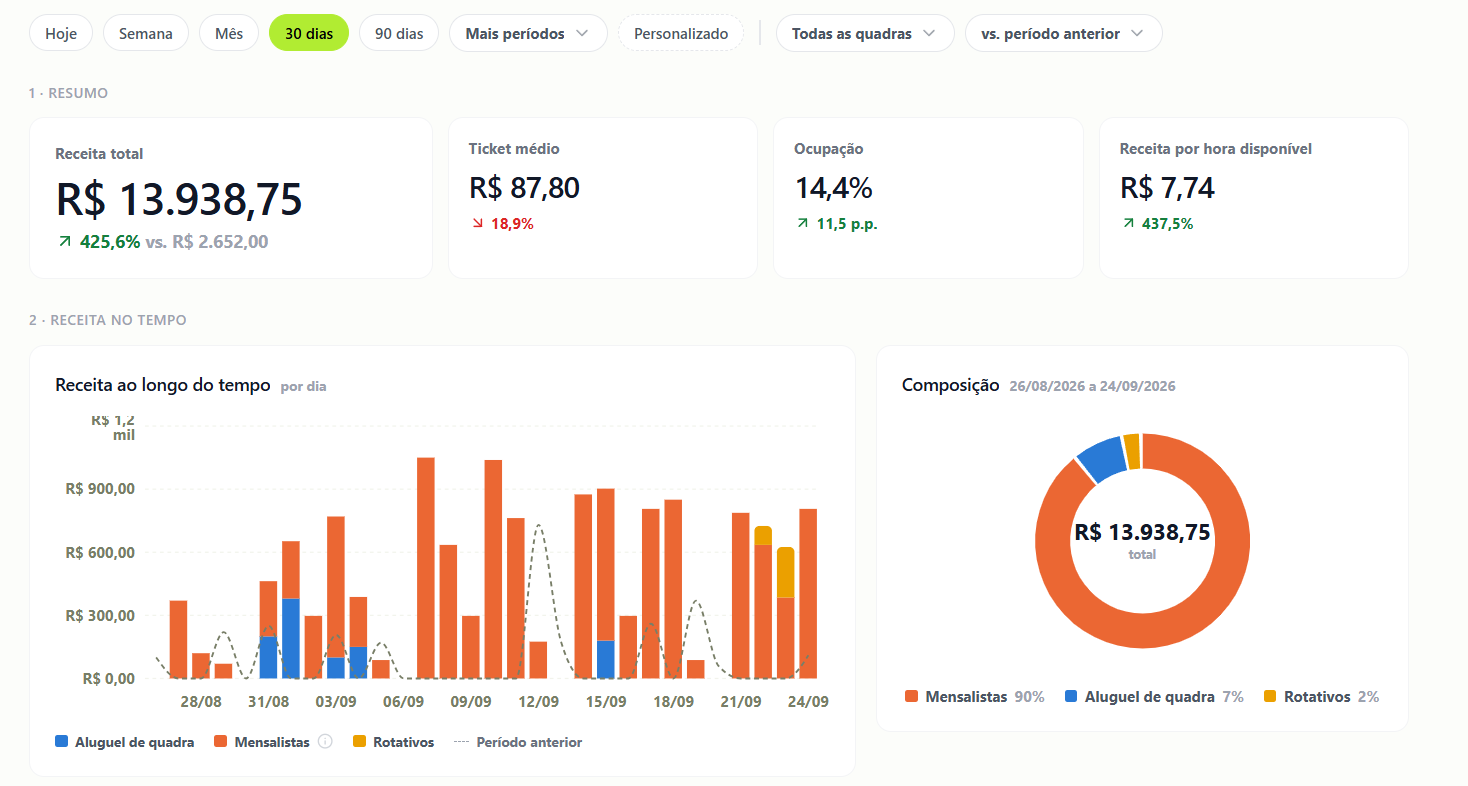Toggle the Mensalistas series label under the bar chart
The image size is (1468, 786).
point(272,742)
